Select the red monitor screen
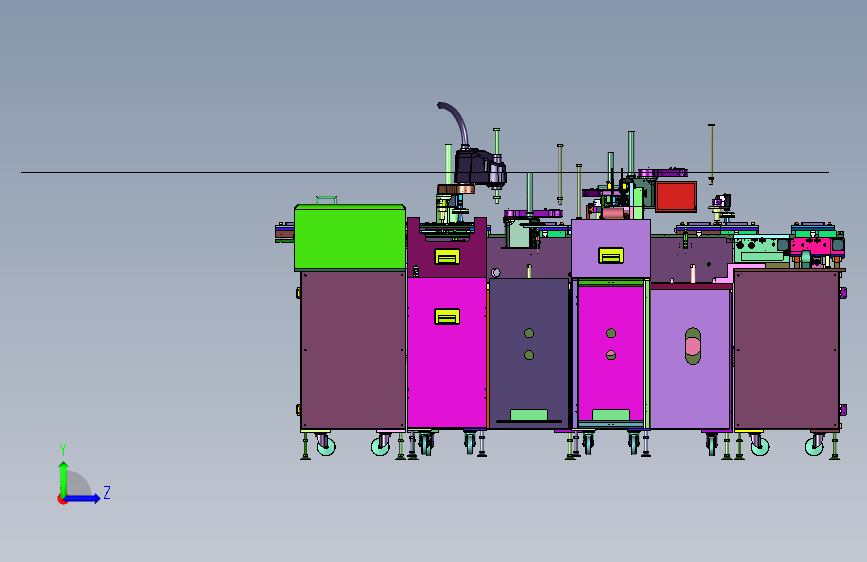The image size is (867, 562). (x=676, y=196)
